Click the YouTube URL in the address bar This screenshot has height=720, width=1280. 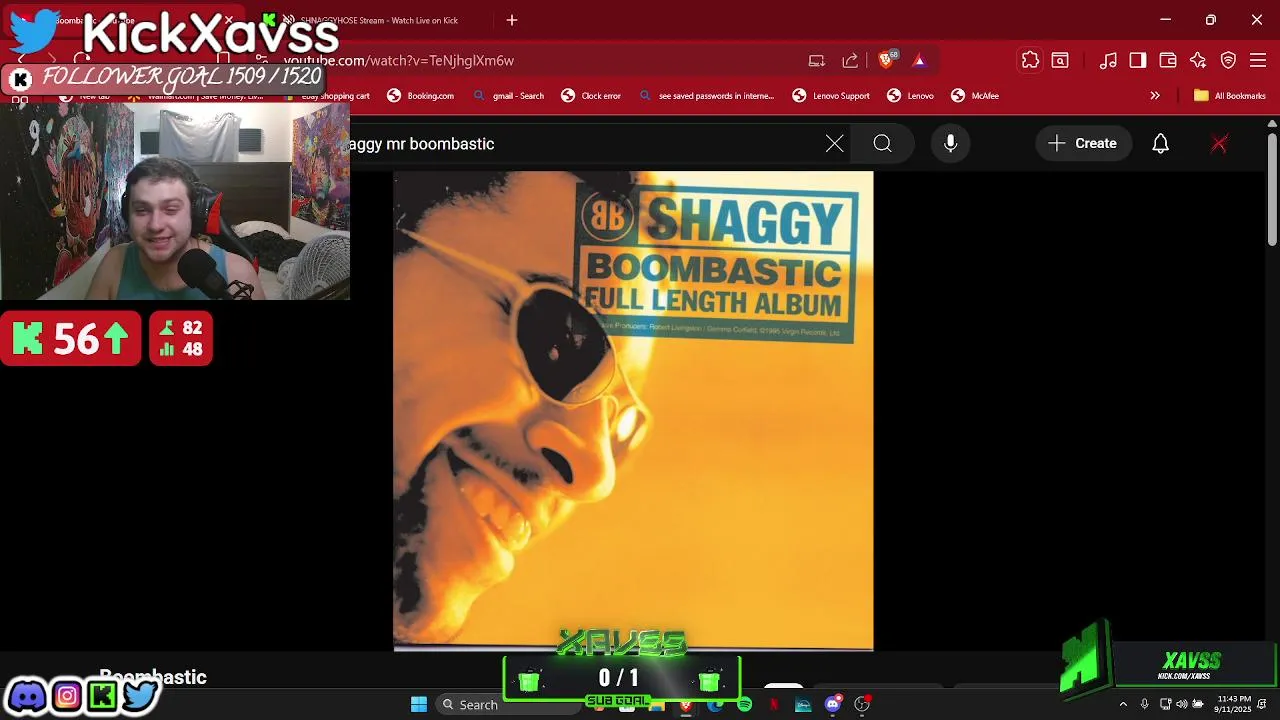pyautogui.click(x=398, y=61)
